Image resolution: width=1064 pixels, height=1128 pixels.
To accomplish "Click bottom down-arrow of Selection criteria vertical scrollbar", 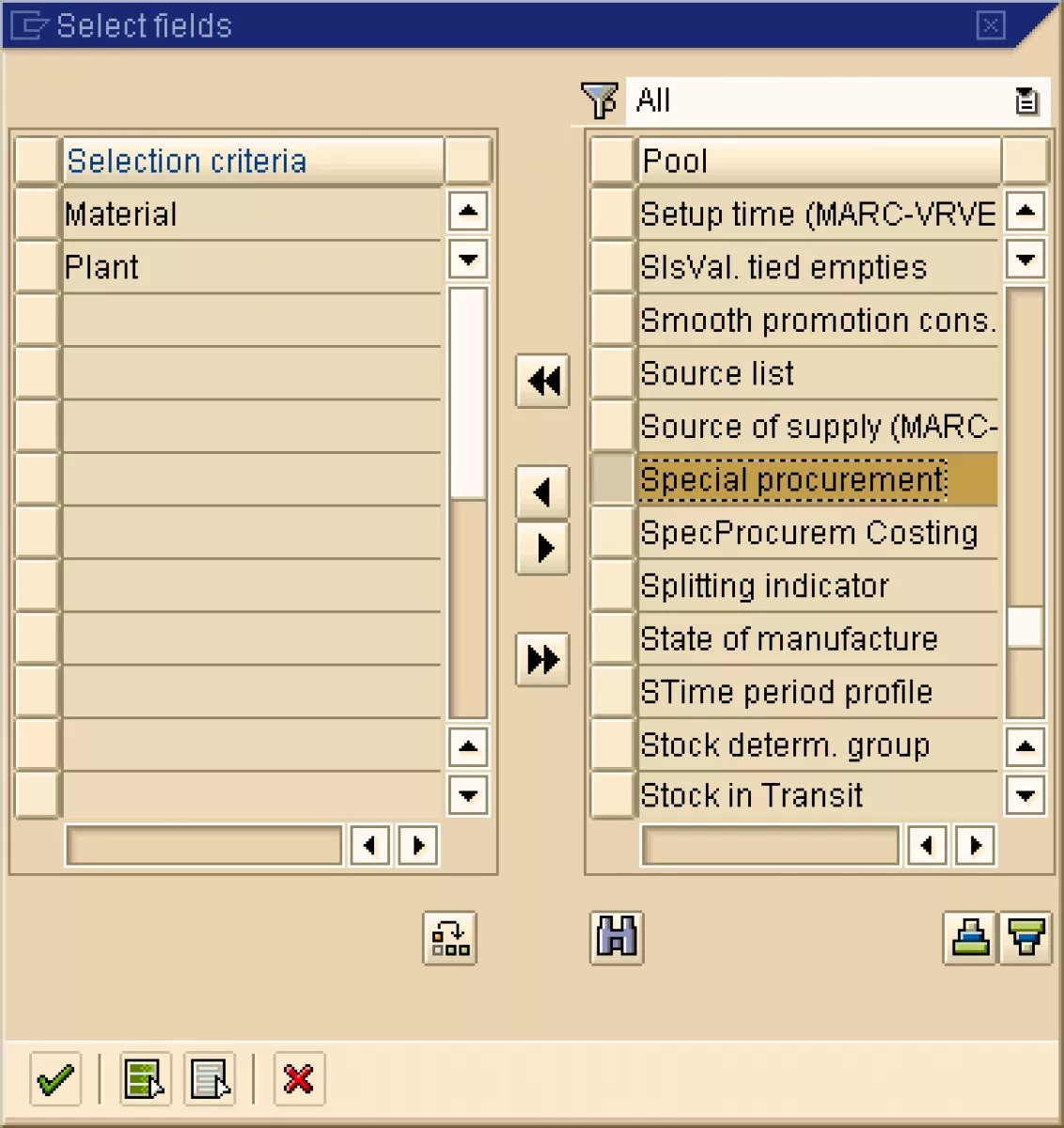I will 468,795.
